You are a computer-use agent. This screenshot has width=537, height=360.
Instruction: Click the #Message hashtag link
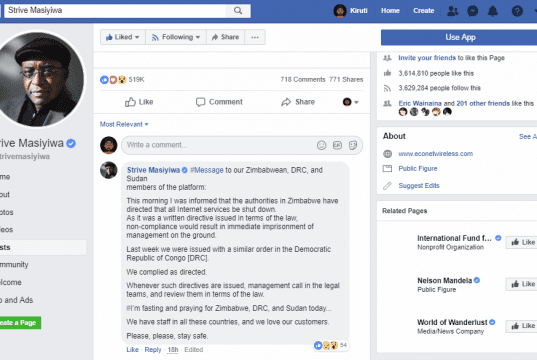pyautogui.click(x=207, y=170)
